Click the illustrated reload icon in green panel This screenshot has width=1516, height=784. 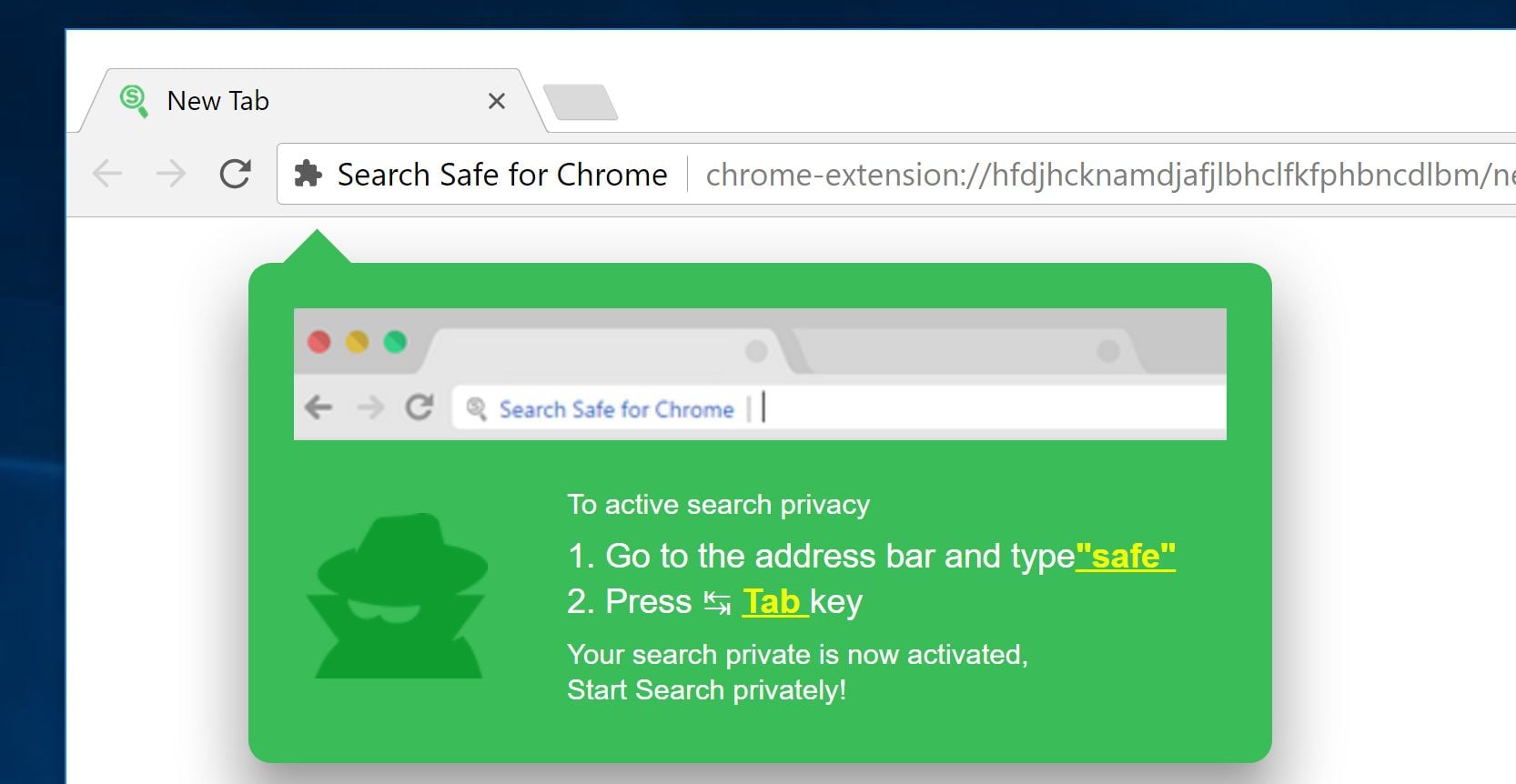[419, 407]
